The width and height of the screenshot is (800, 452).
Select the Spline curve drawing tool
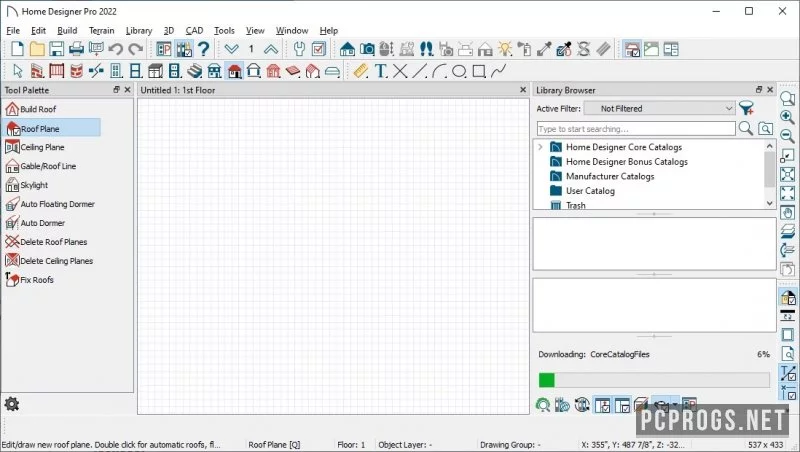click(498, 71)
